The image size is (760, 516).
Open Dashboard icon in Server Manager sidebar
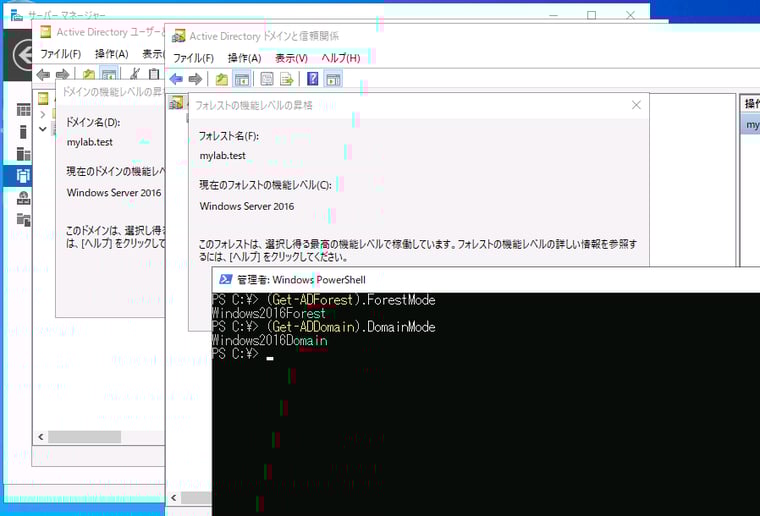[23, 109]
